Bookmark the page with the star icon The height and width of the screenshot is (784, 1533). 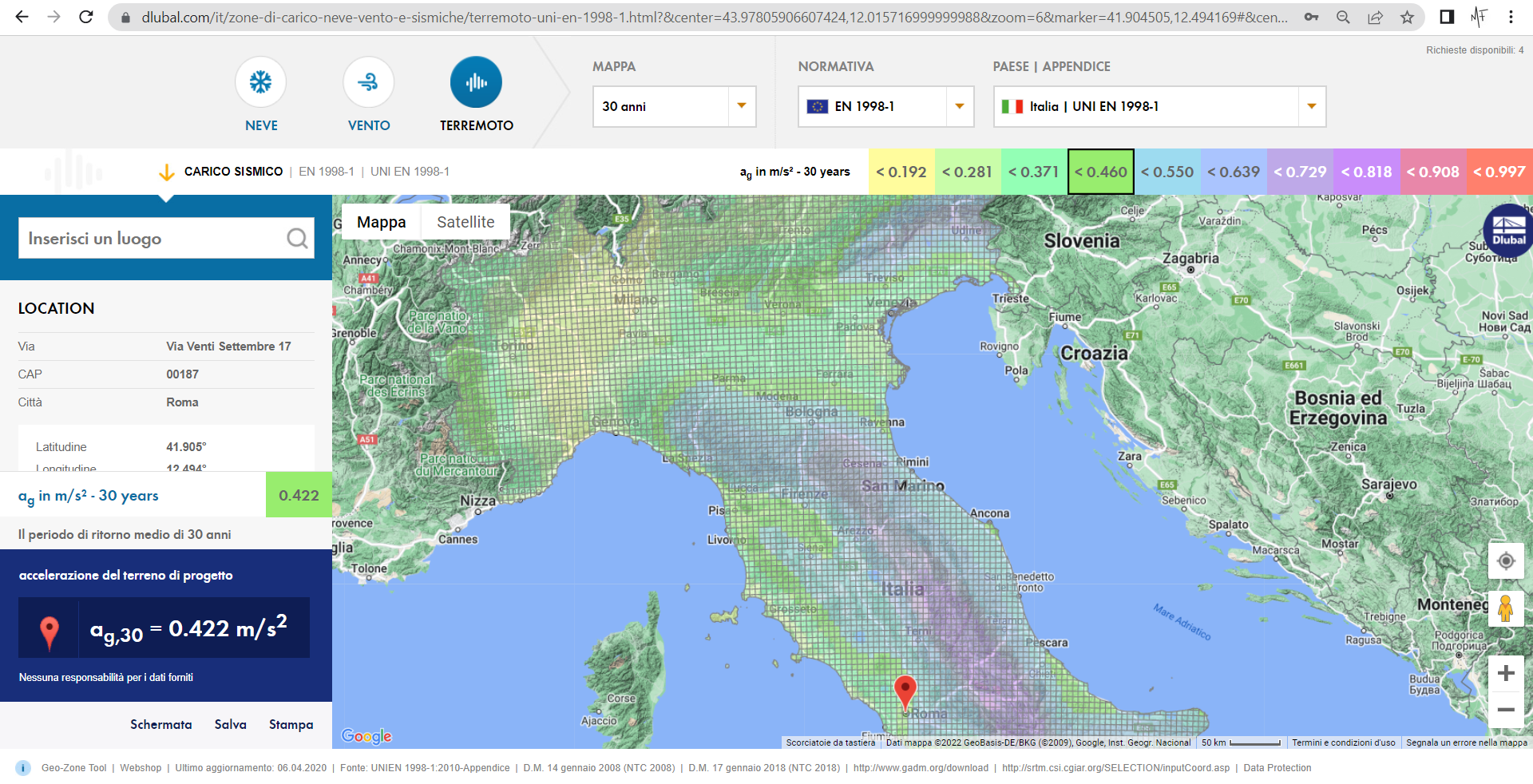(x=1407, y=17)
